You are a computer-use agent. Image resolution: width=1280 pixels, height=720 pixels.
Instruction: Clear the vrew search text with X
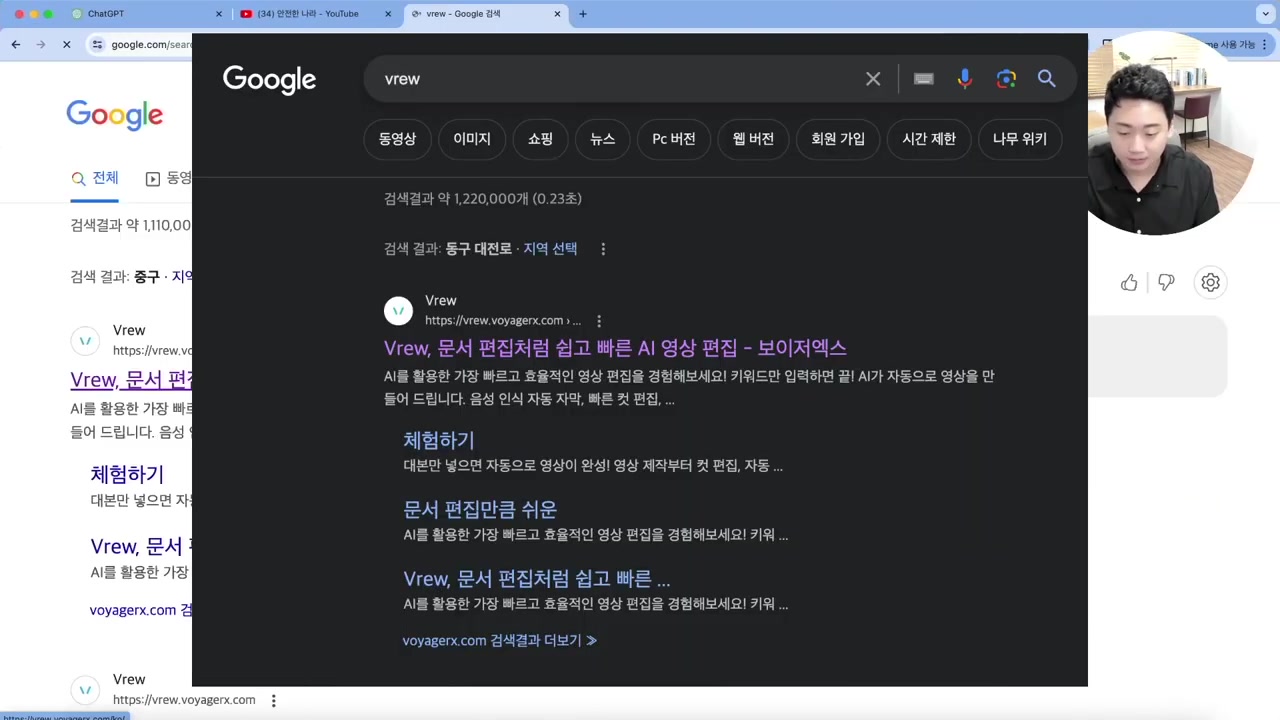873,79
